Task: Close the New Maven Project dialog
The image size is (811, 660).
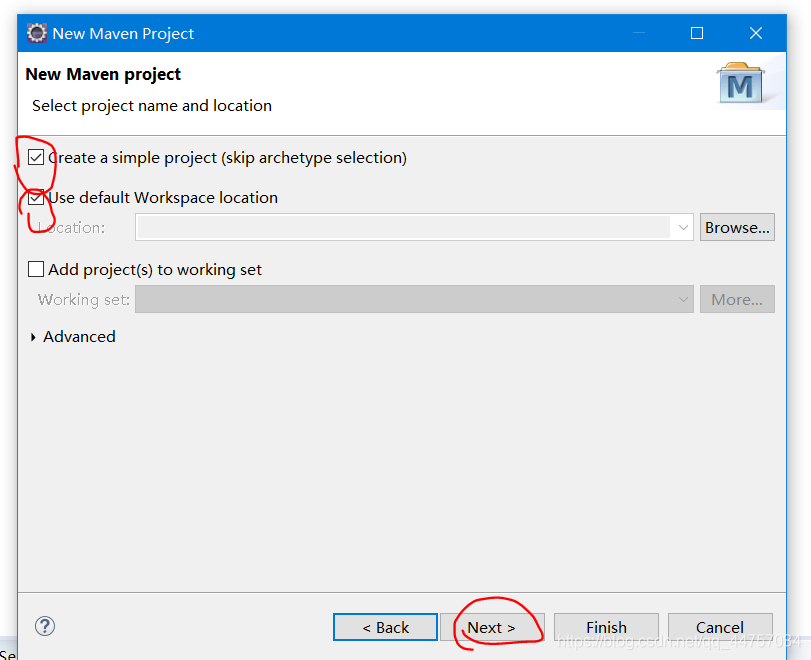Action: click(756, 33)
